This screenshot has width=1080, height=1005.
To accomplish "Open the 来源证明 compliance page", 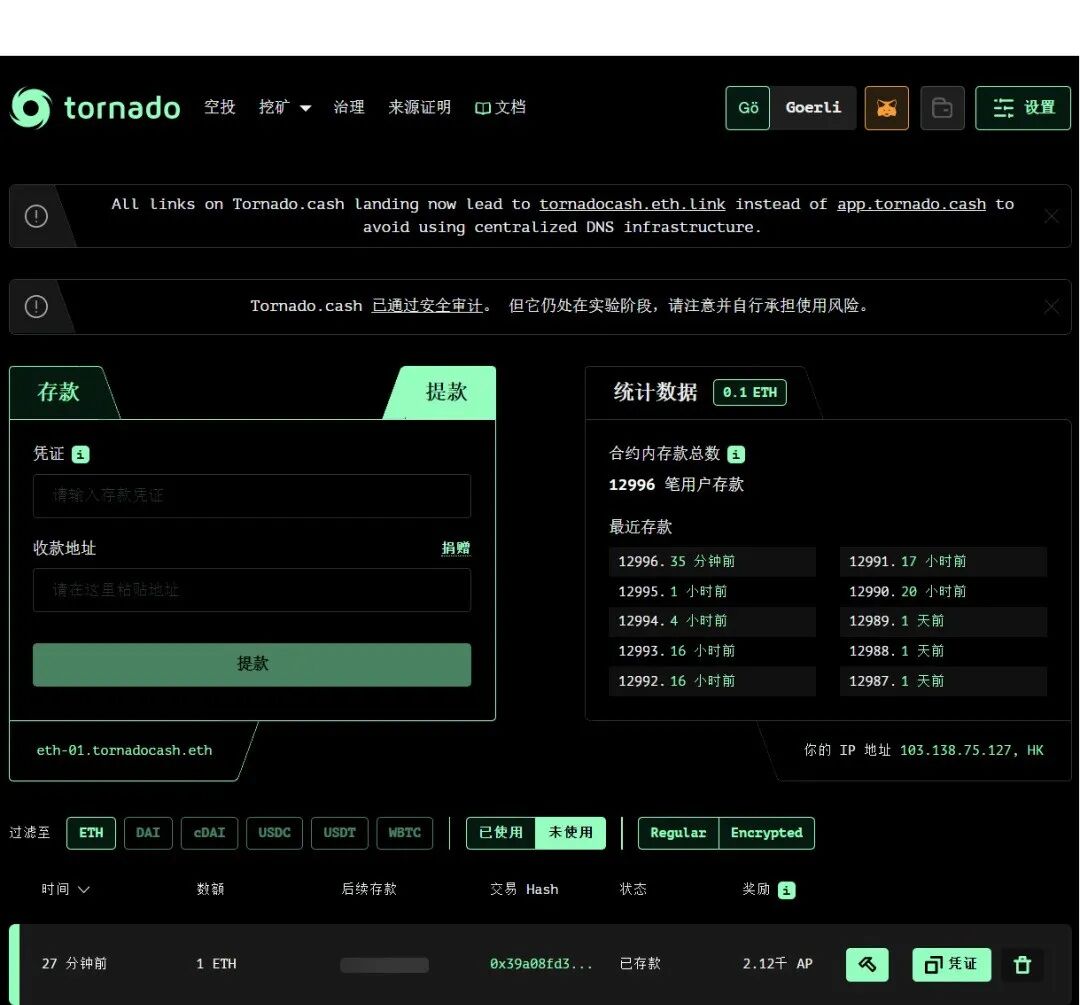I will click(x=419, y=107).
